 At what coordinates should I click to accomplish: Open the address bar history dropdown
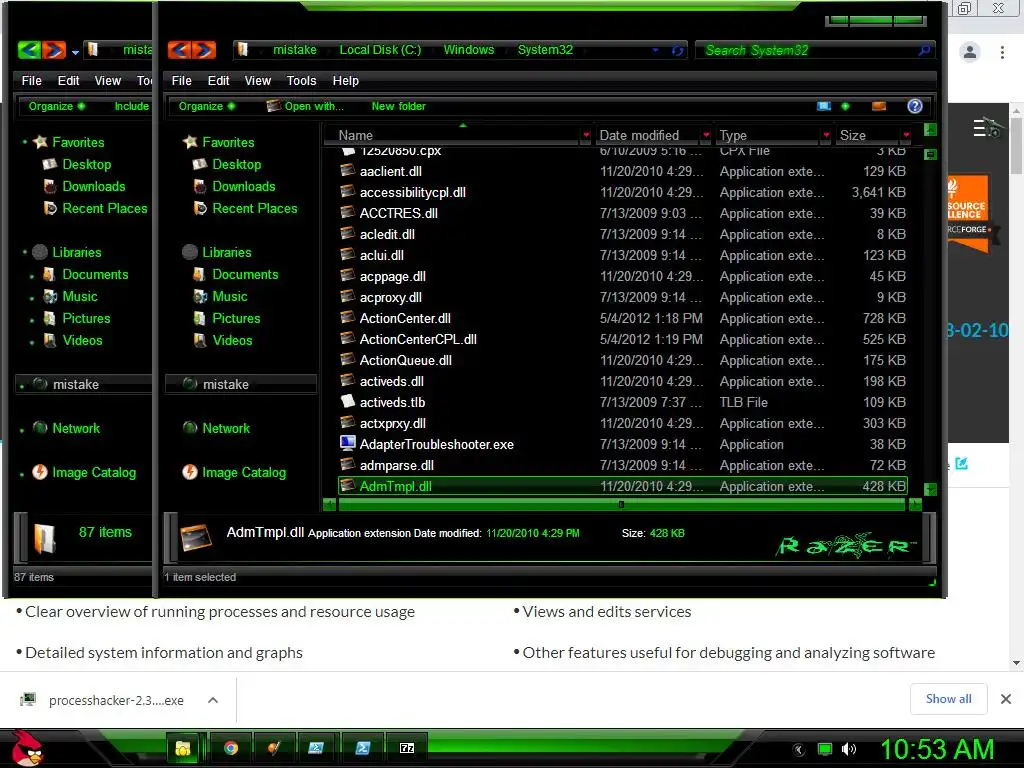(656, 50)
